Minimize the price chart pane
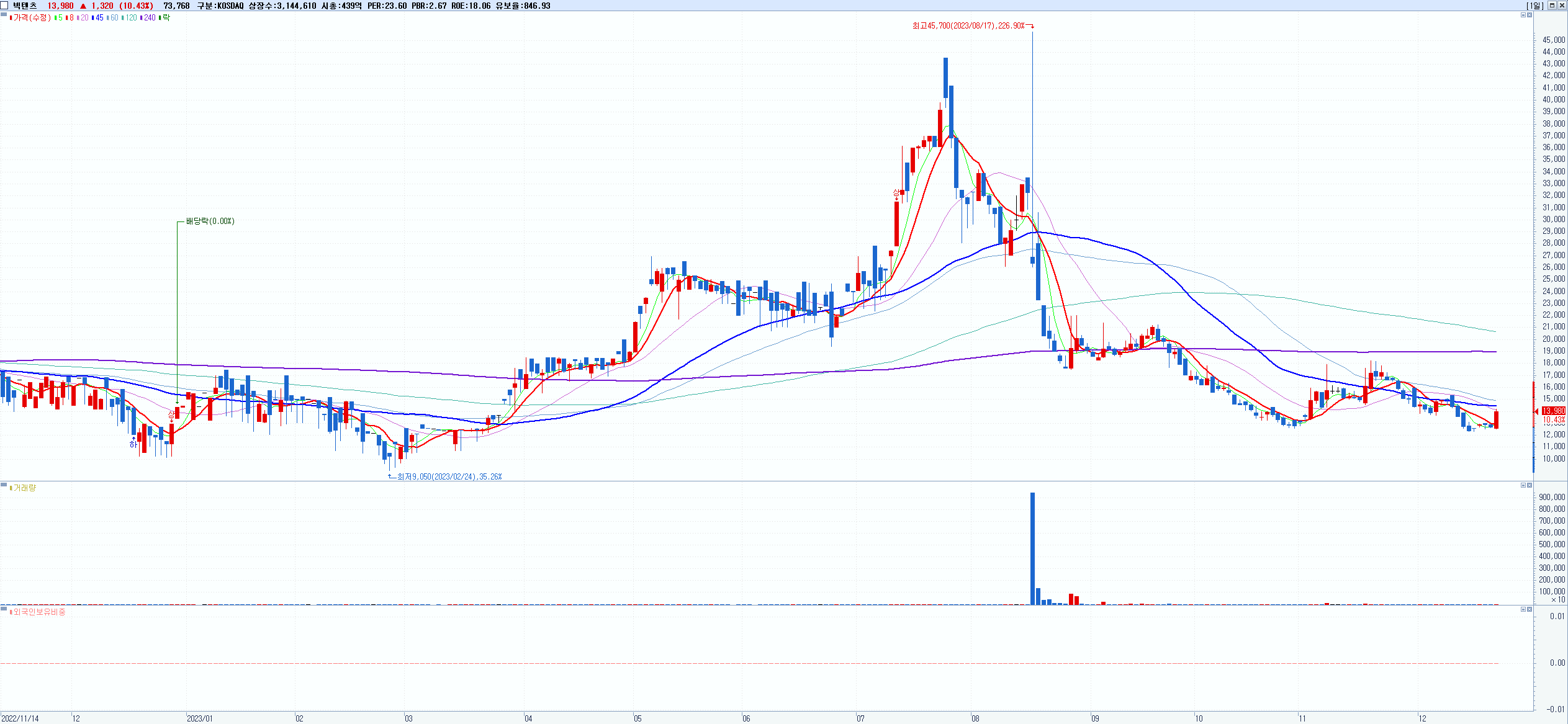 (x=1522, y=15)
